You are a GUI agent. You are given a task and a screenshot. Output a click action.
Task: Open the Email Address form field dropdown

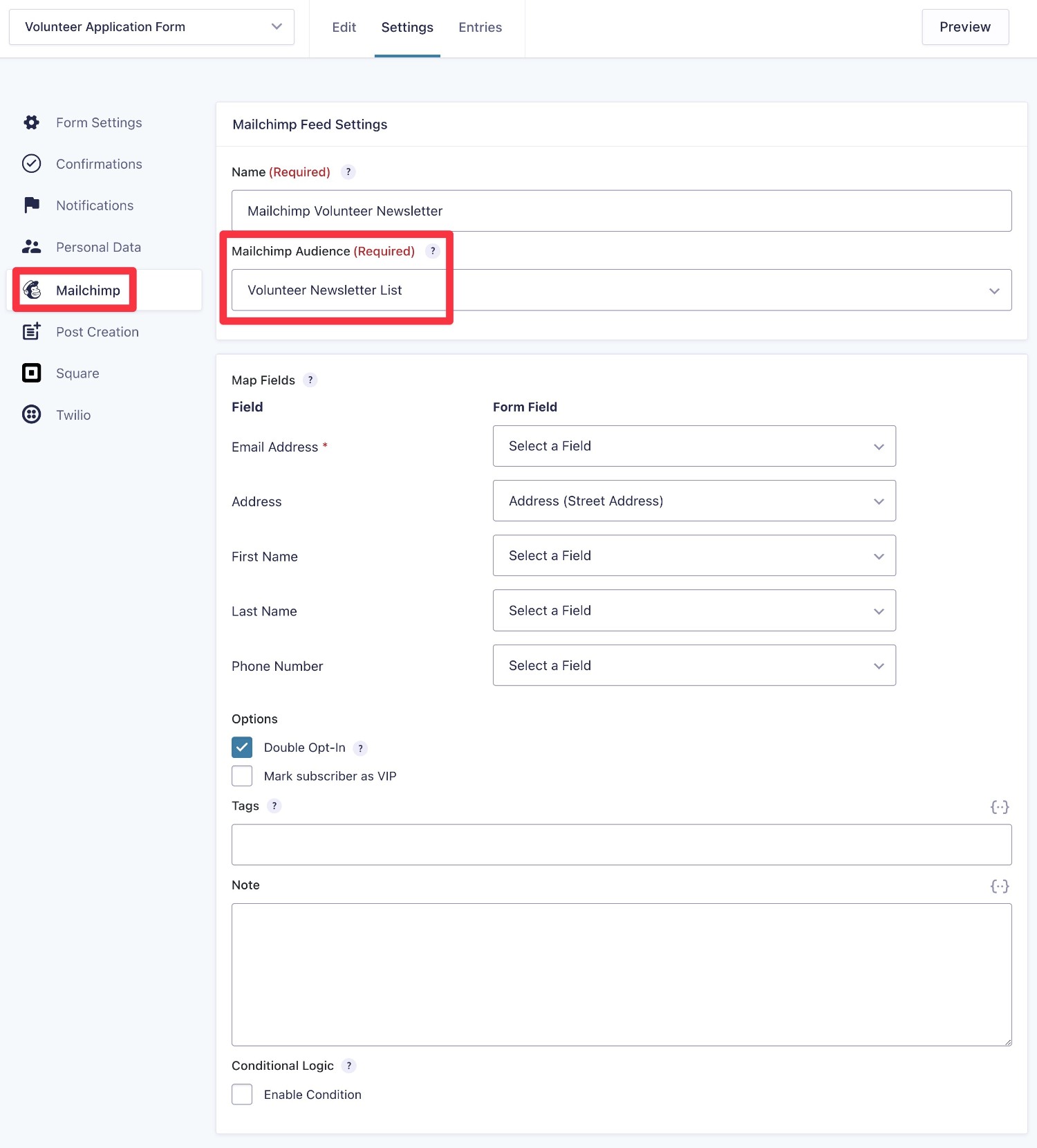[x=694, y=446]
